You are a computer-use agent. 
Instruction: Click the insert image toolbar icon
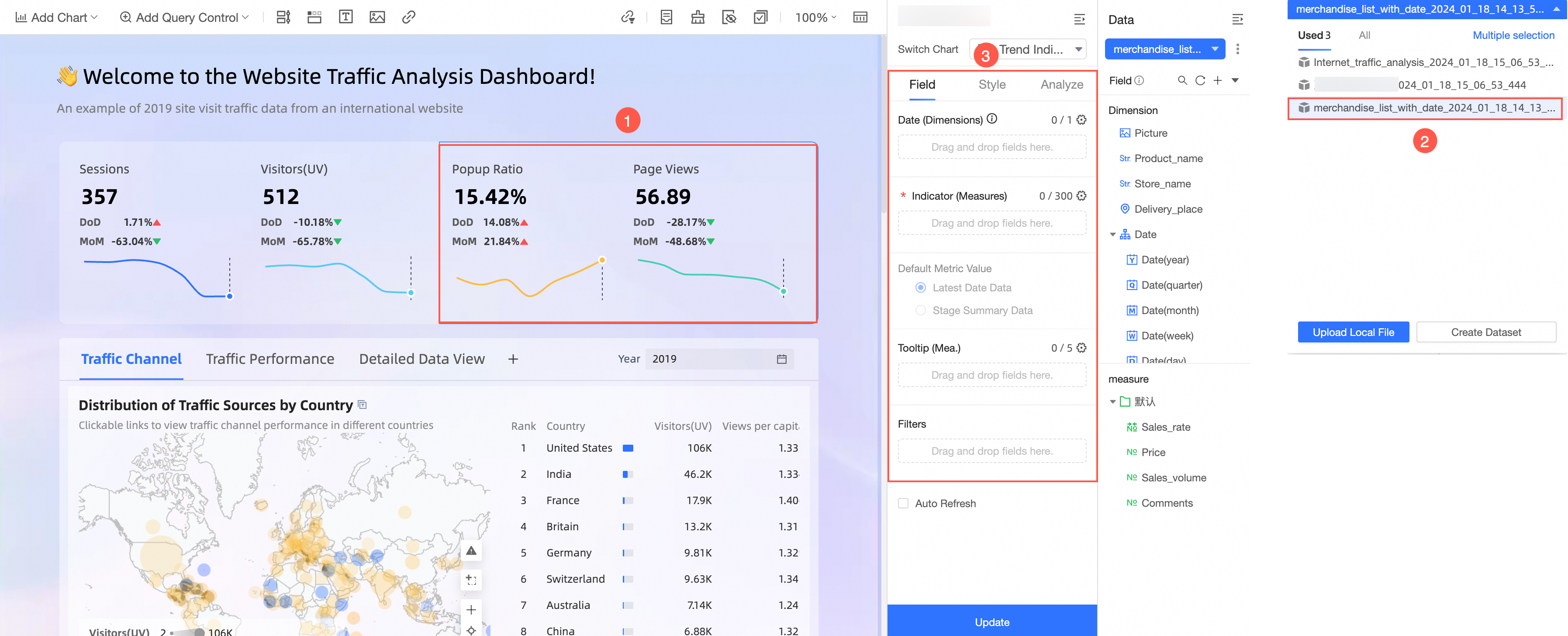click(x=377, y=17)
